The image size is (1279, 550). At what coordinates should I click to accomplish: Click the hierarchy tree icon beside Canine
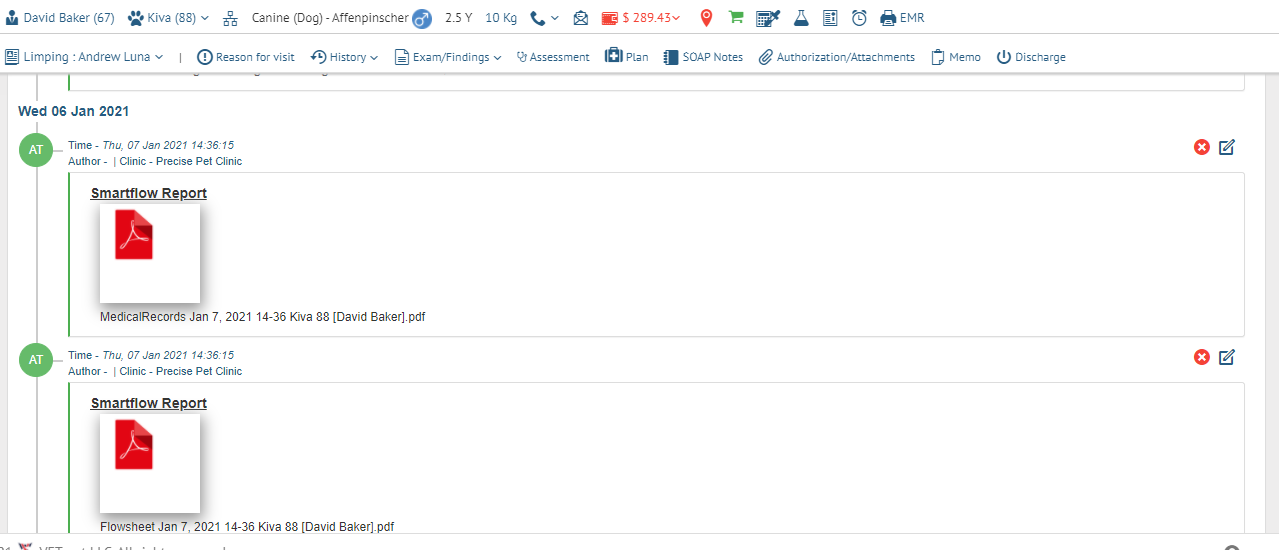coord(231,18)
